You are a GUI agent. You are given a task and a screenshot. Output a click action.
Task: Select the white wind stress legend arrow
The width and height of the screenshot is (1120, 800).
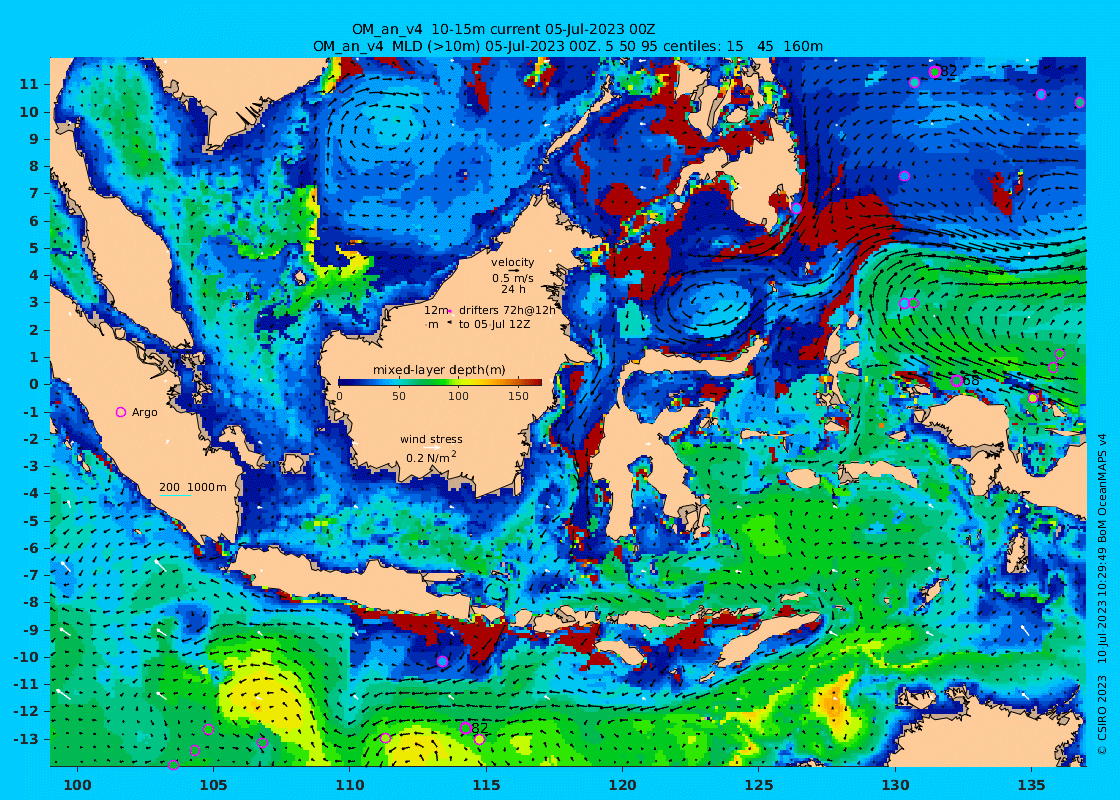431,449
